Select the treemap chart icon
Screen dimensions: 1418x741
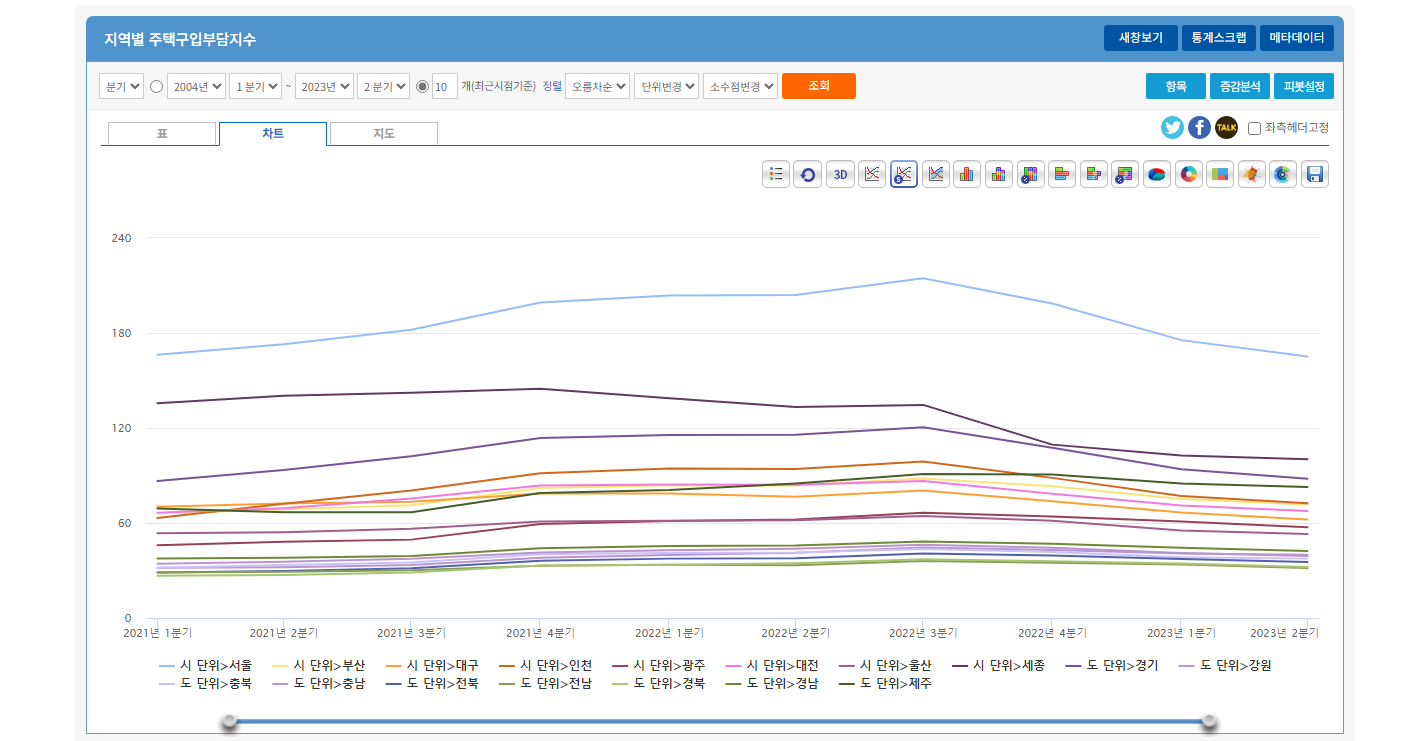(1220, 174)
